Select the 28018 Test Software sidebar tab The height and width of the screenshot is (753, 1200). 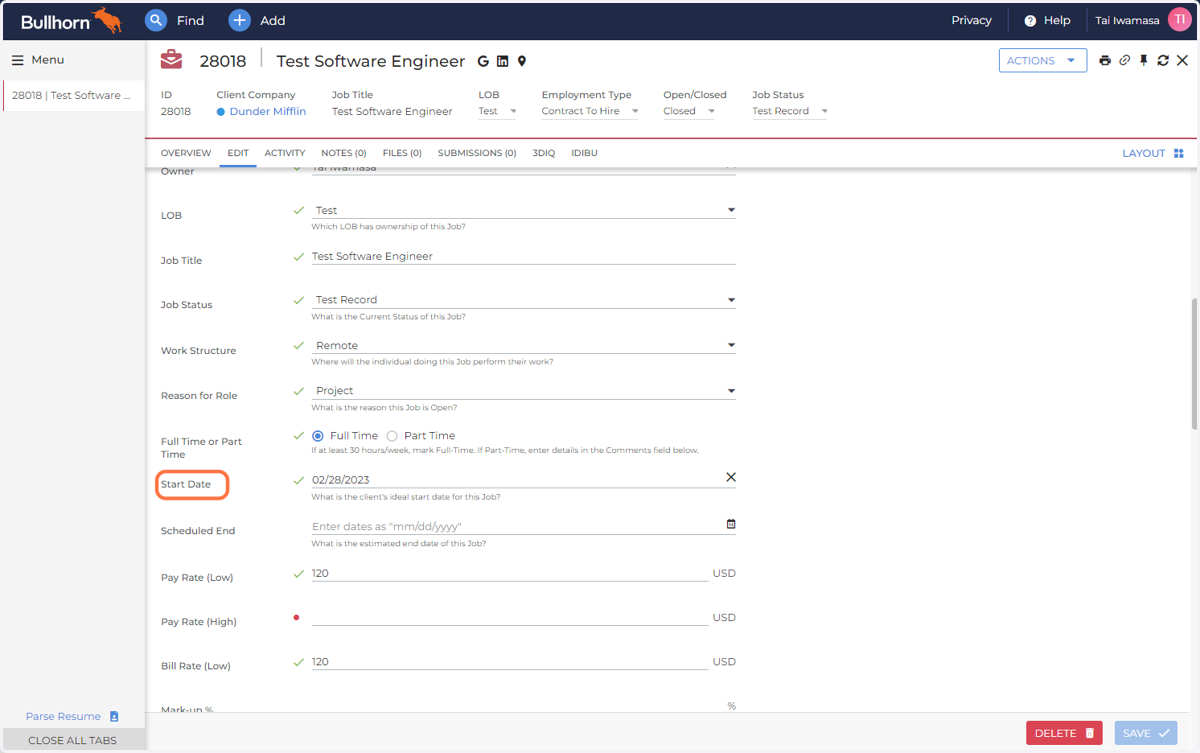pos(73,96)
